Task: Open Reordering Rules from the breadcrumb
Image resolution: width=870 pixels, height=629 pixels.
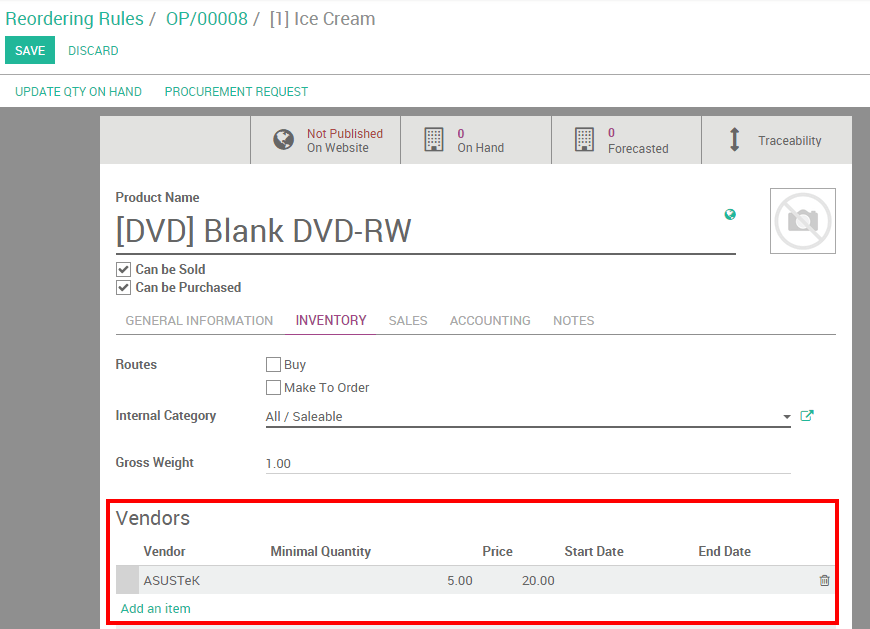Action: tap(74, 18)
